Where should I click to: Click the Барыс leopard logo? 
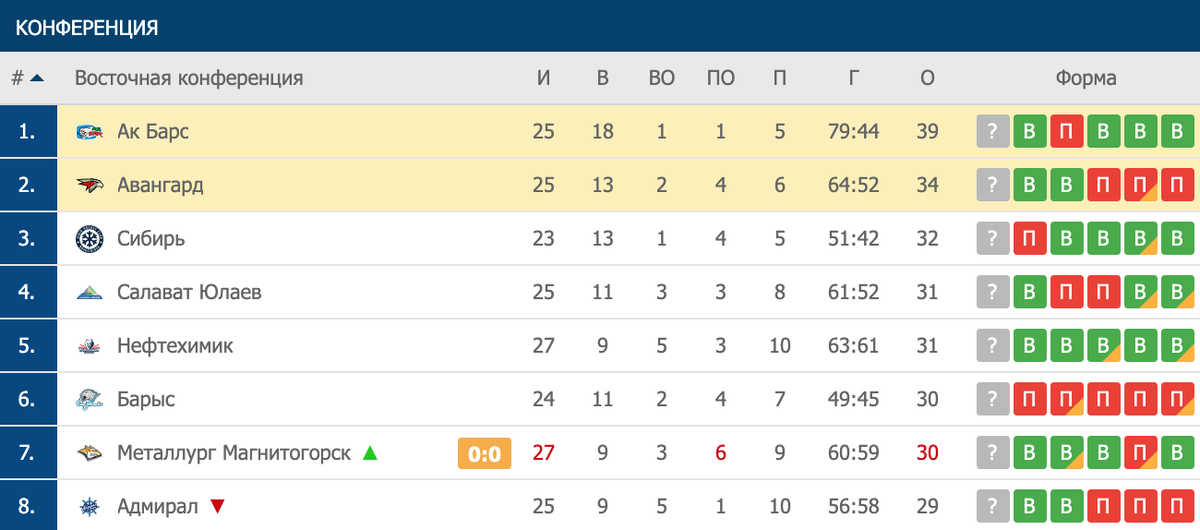click(89, 400)
